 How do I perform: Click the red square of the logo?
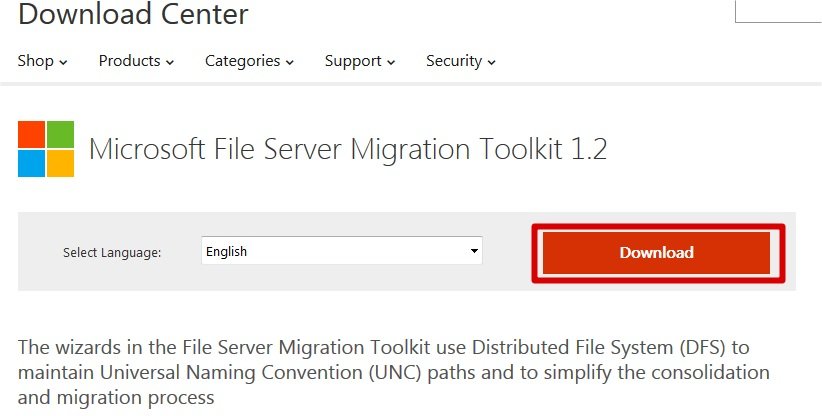pyautogui.click(x=32, y=134)
